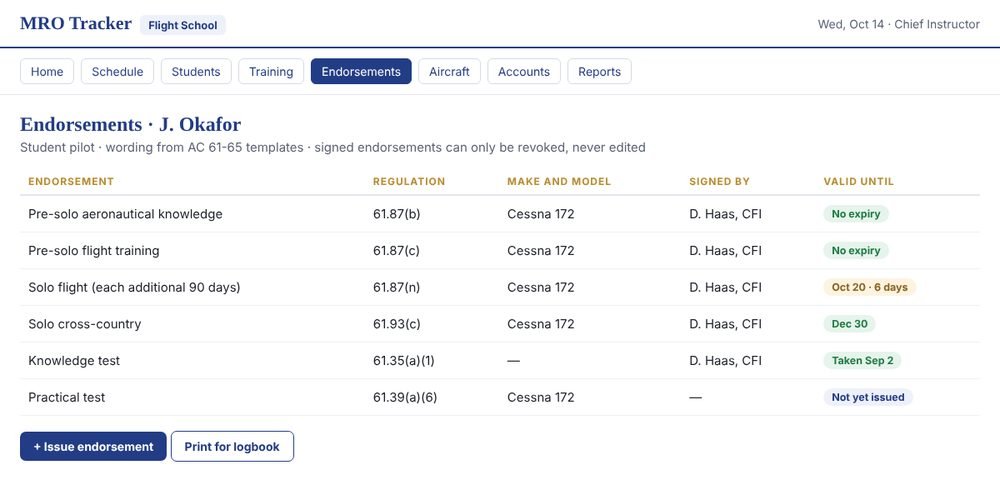
Task: Click the Signed By column header
Action: pyautogui.click(x=719, y=181)
